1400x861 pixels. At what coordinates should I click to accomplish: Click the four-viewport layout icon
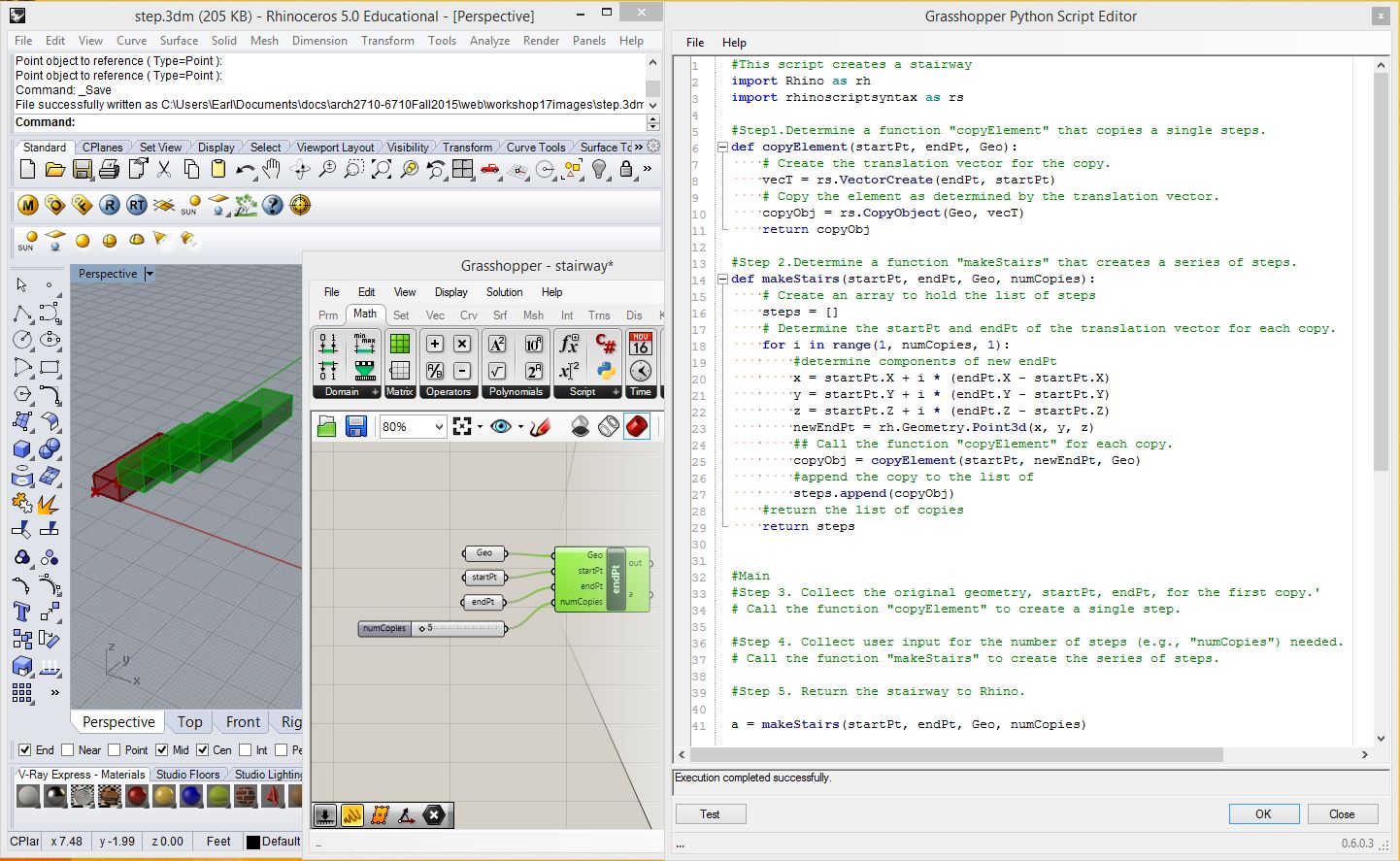(463, 170)
